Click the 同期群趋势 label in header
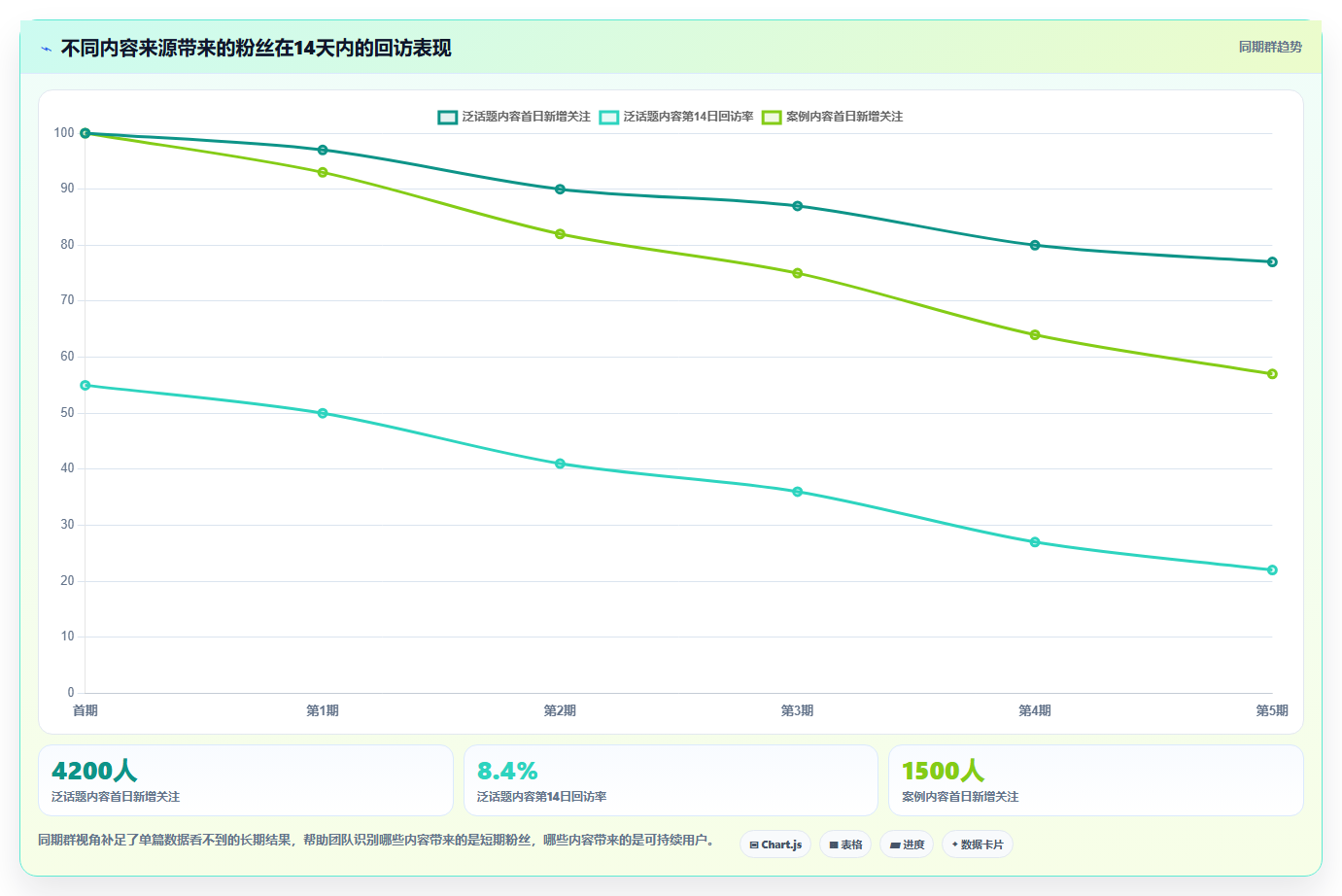 coord(1270,47)
